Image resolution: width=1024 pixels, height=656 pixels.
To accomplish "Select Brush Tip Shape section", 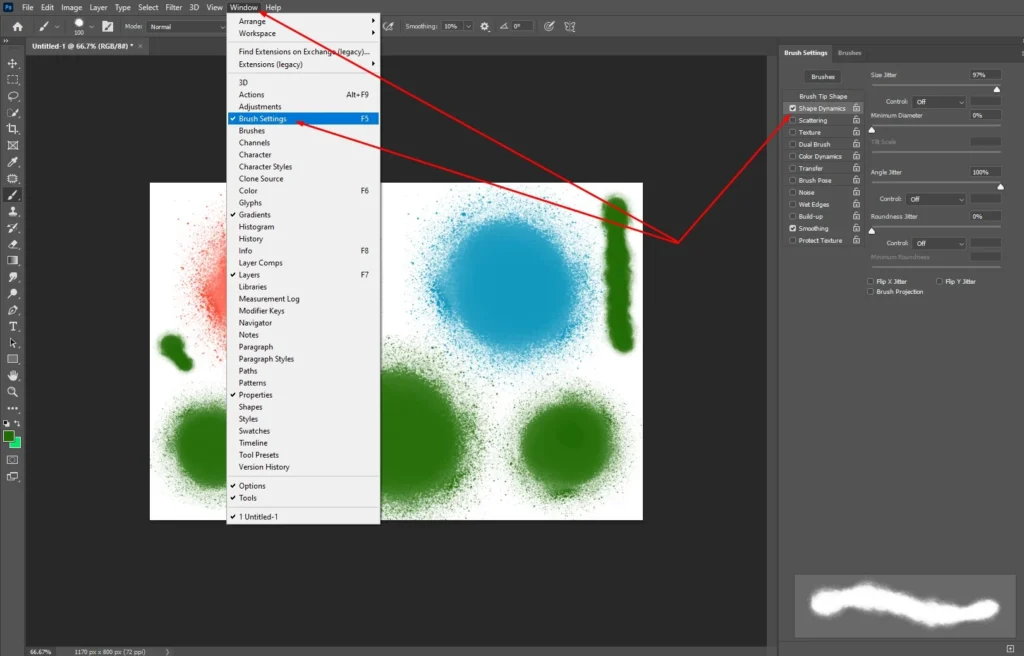I will (823, 96).
